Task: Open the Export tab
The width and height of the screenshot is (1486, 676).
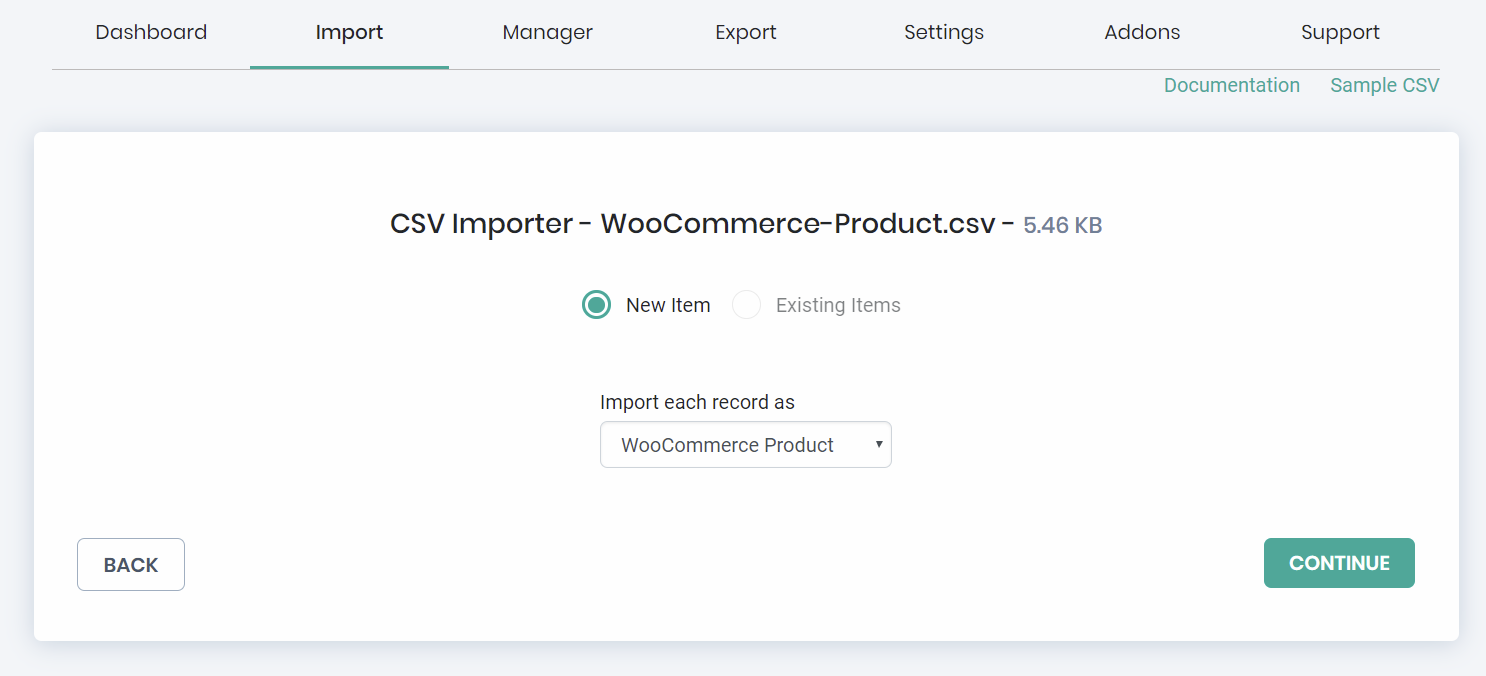Action: point(745,32)
